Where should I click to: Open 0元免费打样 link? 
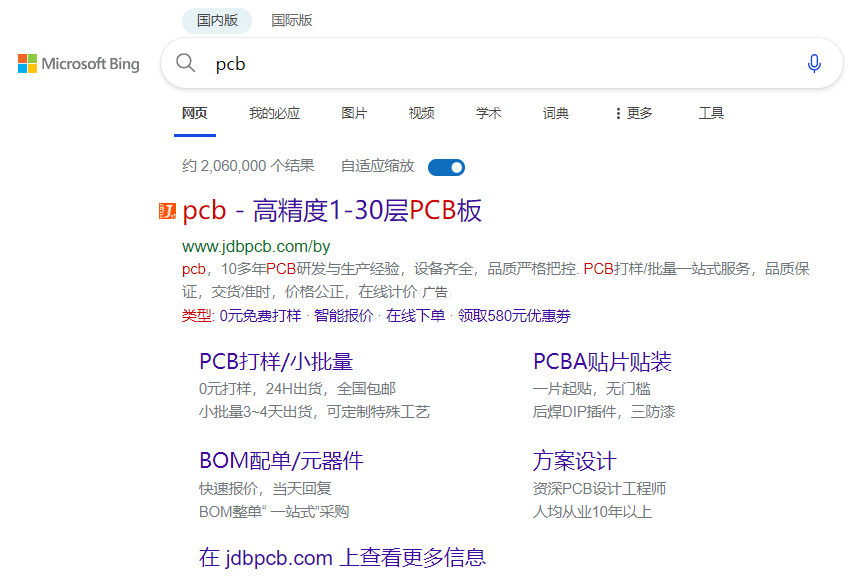(260, 316)
